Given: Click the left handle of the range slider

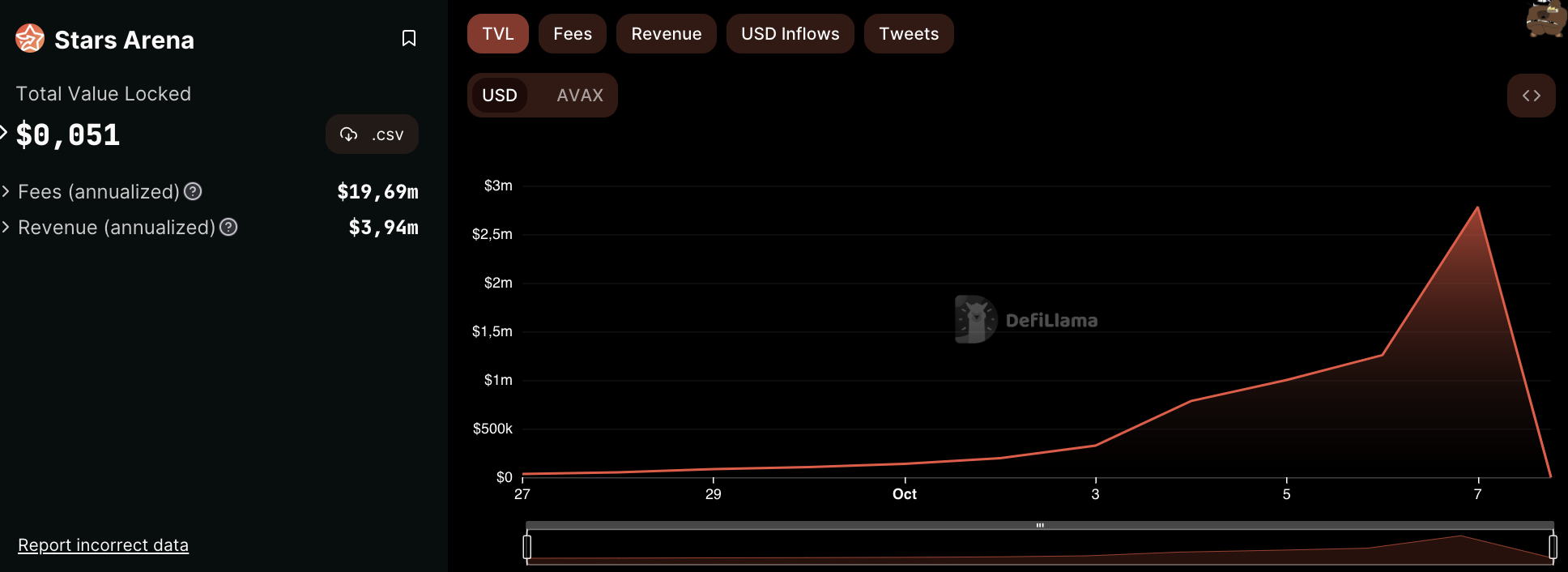Looking at the screenshot, I should coord(527,547).
